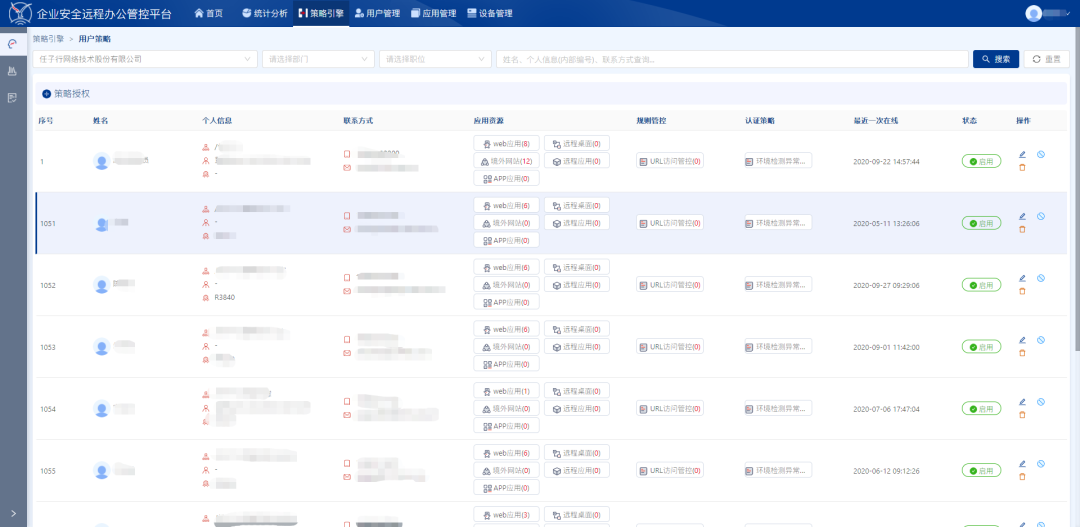
Task: Expand the left sidebar with the bottom chevron
Action: point(12,513)
